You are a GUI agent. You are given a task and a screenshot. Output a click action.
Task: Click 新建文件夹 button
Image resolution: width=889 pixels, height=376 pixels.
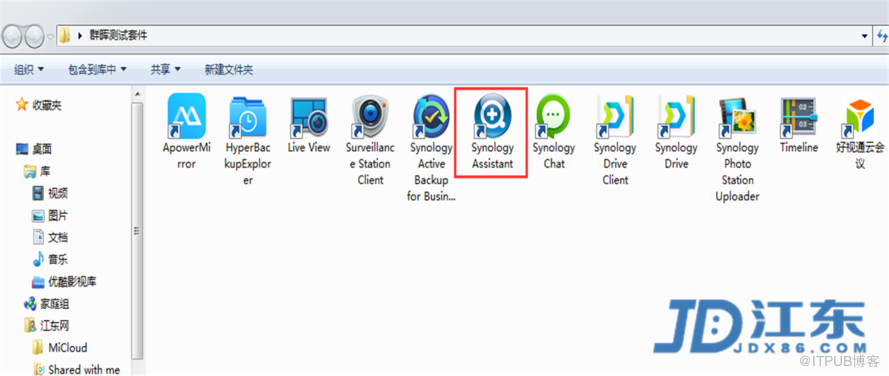pyautogui.click(x=228, y=70)
